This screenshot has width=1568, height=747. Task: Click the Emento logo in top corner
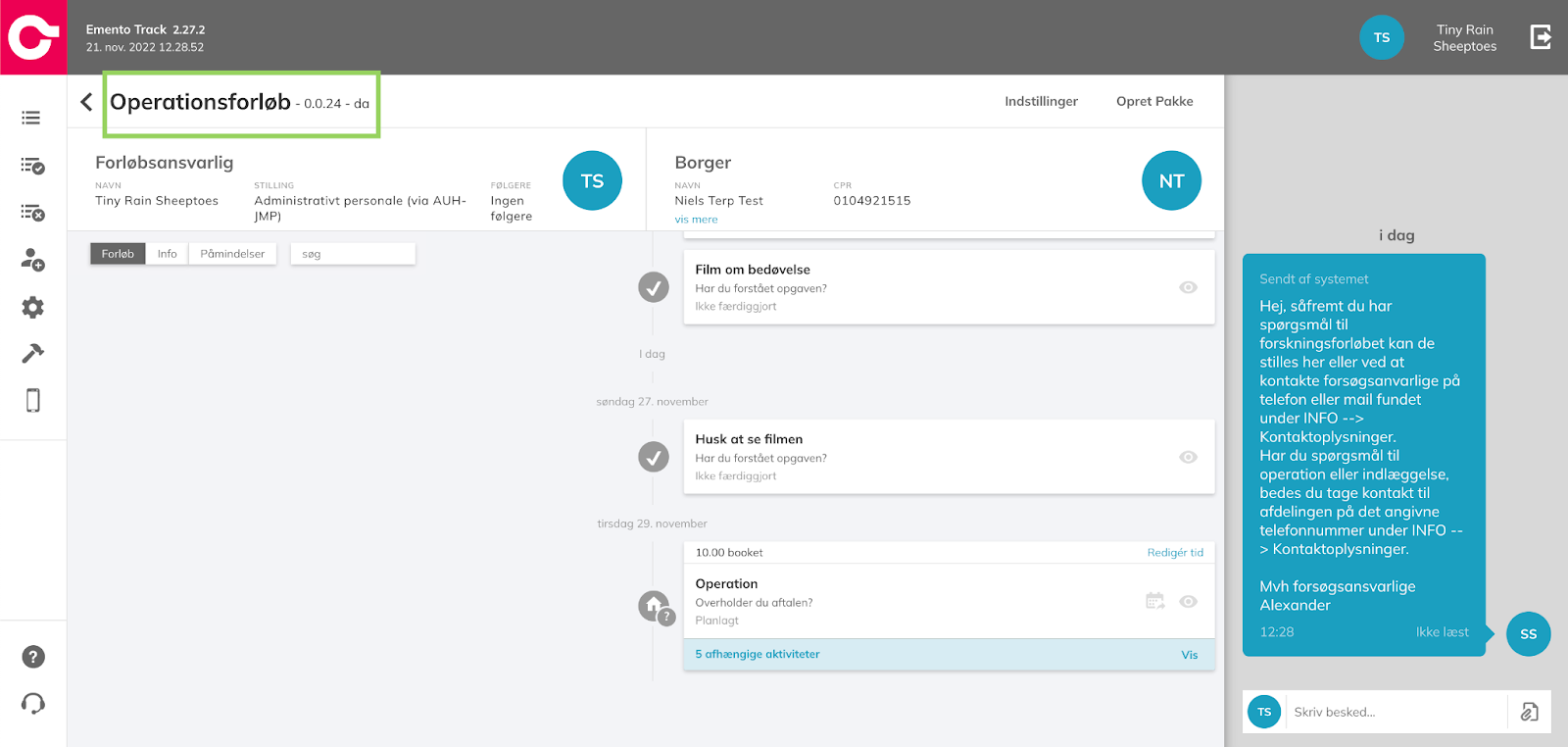coord(33,37)
